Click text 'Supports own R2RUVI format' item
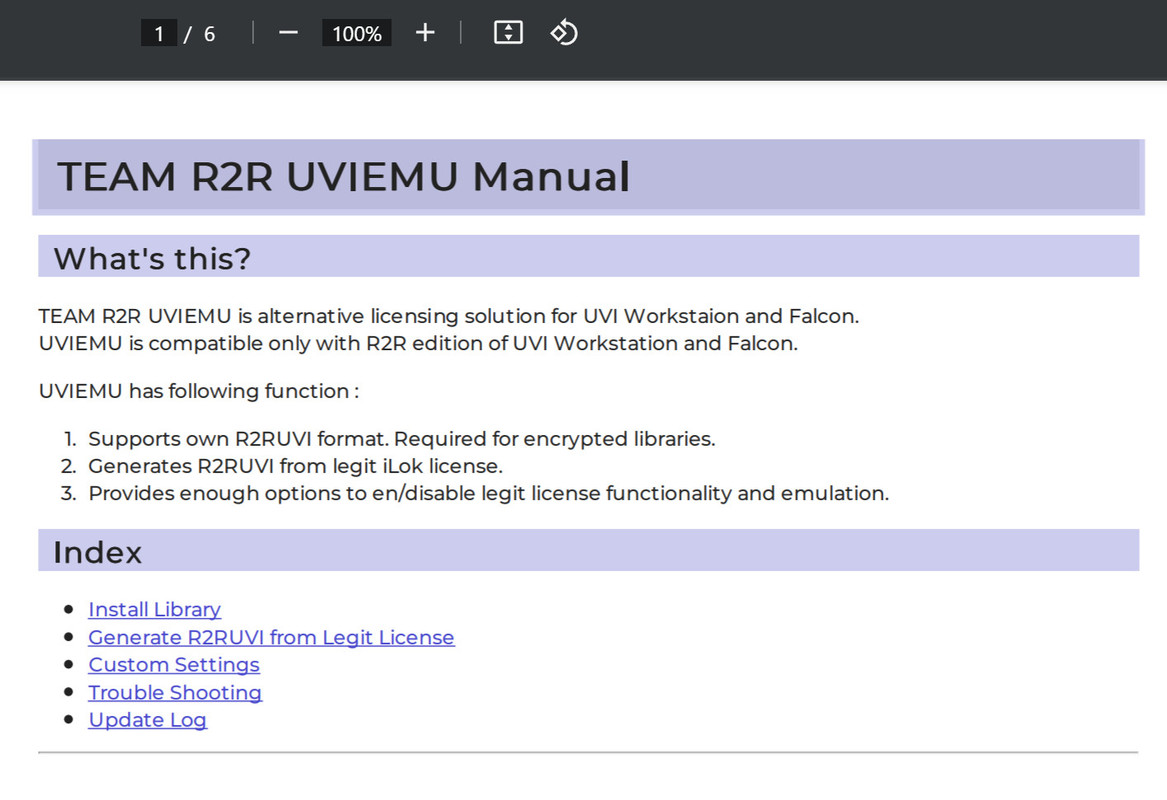Viewport: 1167px width, 800px height. [x=401, y=439]
